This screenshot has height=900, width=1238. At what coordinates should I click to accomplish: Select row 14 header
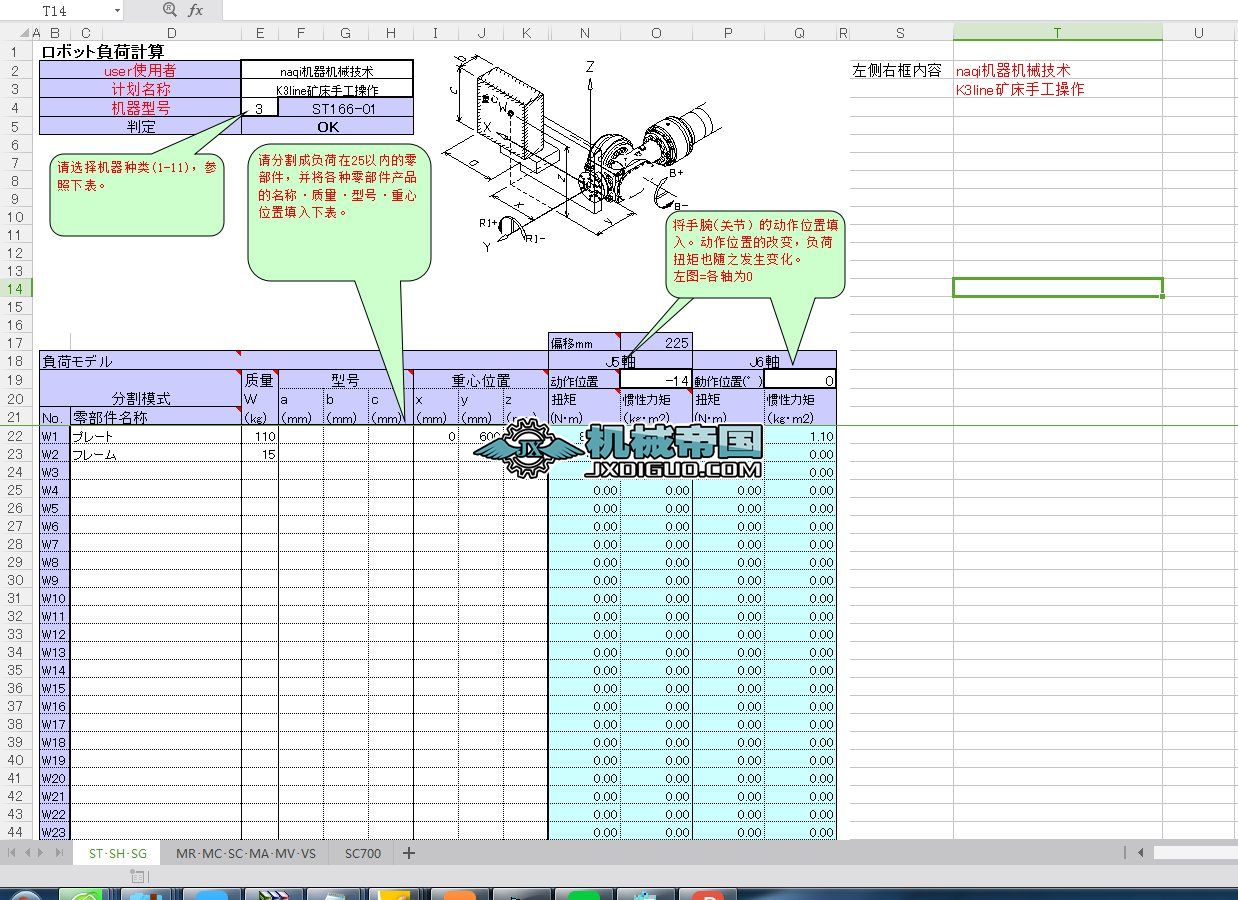coord(15,288)
